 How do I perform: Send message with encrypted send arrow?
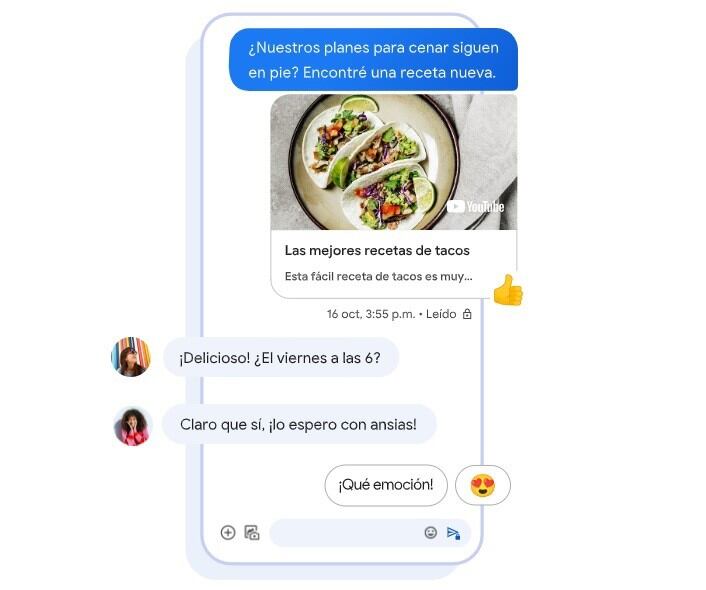453,533
